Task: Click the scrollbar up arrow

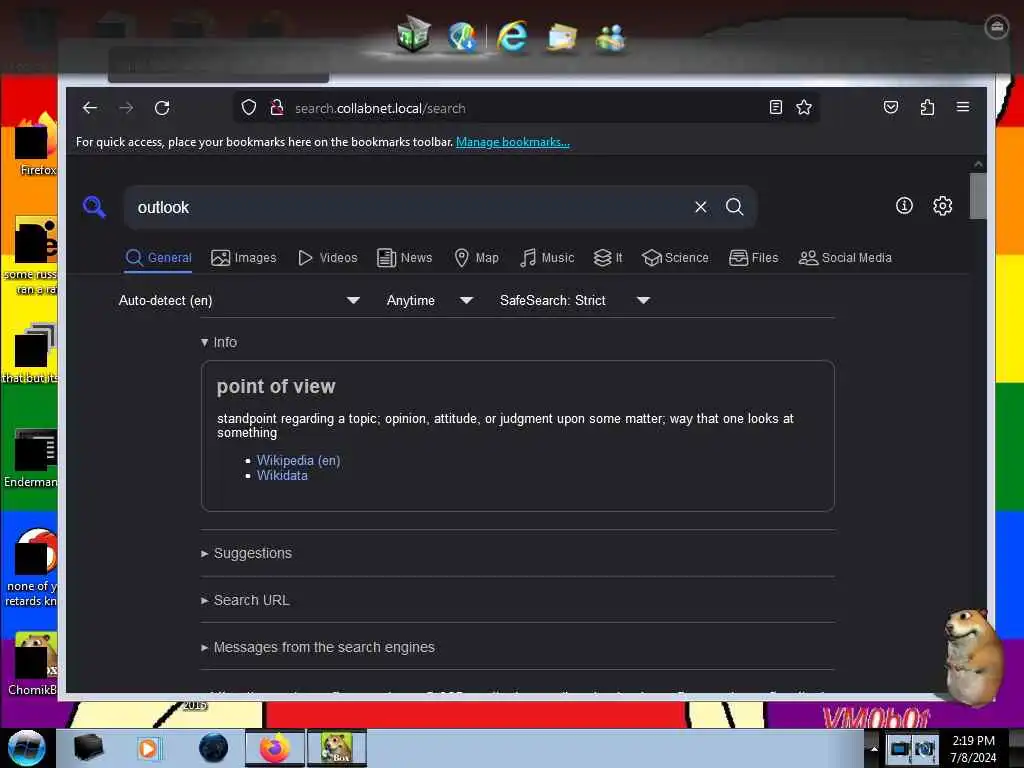Action: [978, 164]
